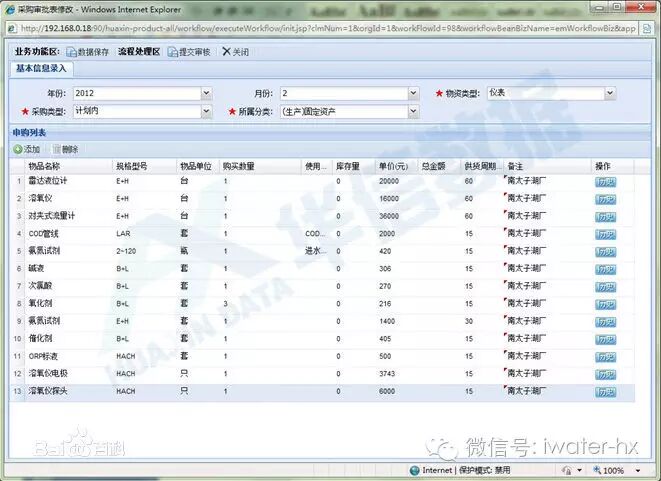
Task: Click the 年份 field showing 2012
Action: click(x=137, y=93)
